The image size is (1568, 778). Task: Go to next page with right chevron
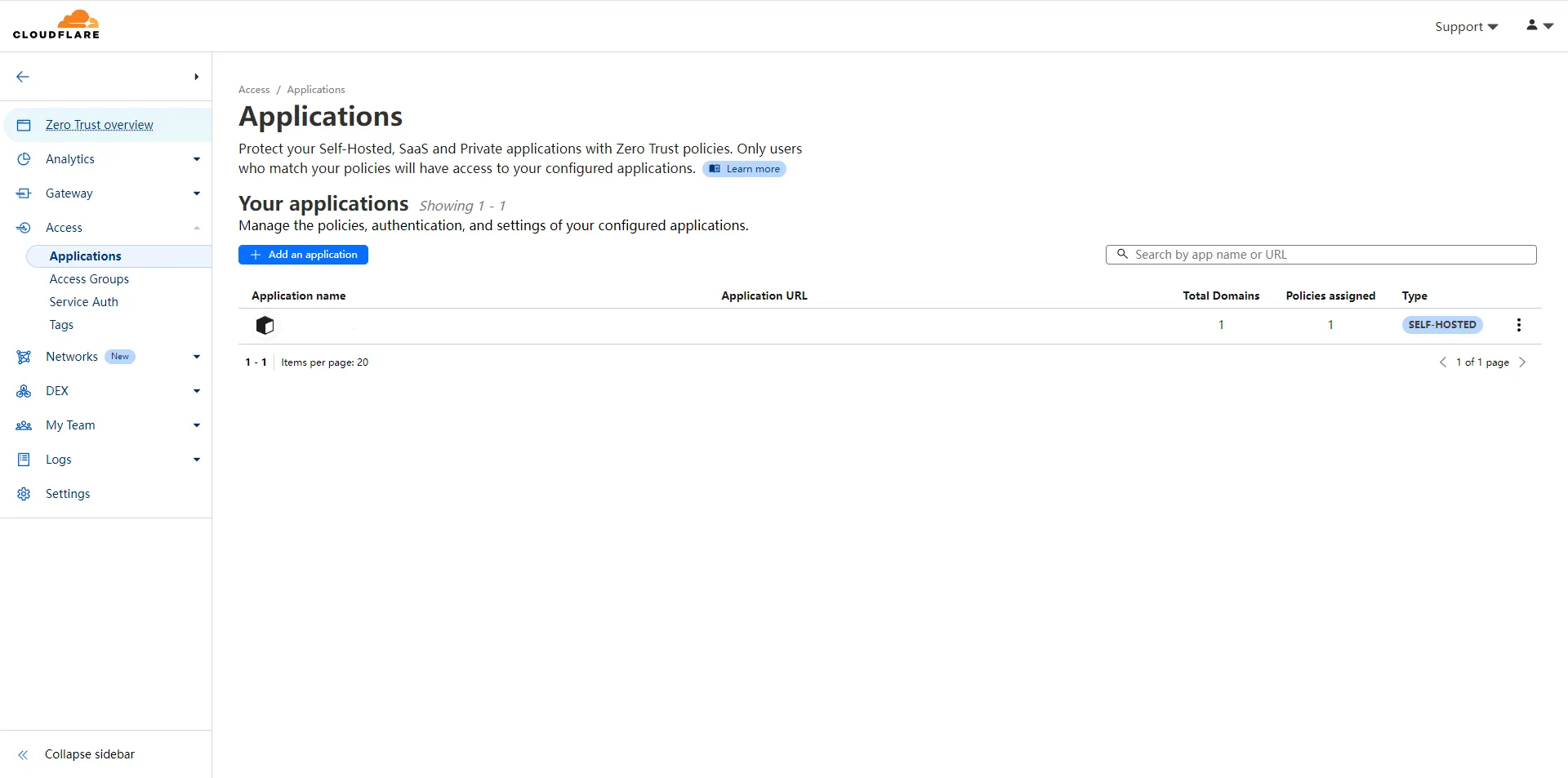pos(1522,362)
